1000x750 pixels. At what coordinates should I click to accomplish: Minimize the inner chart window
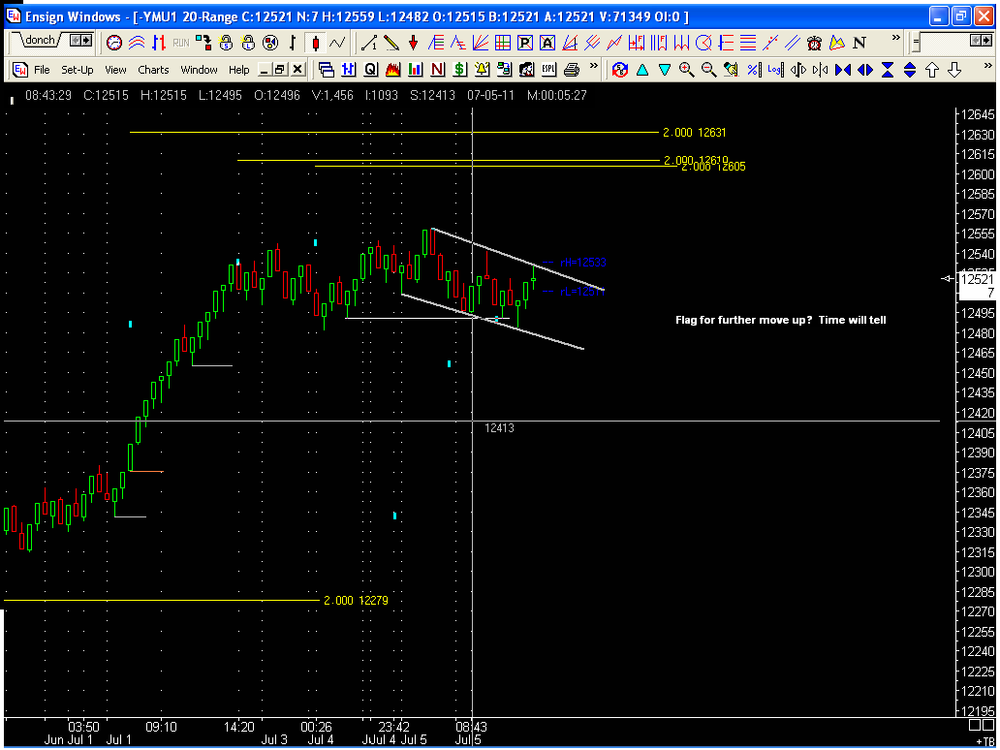265,69
